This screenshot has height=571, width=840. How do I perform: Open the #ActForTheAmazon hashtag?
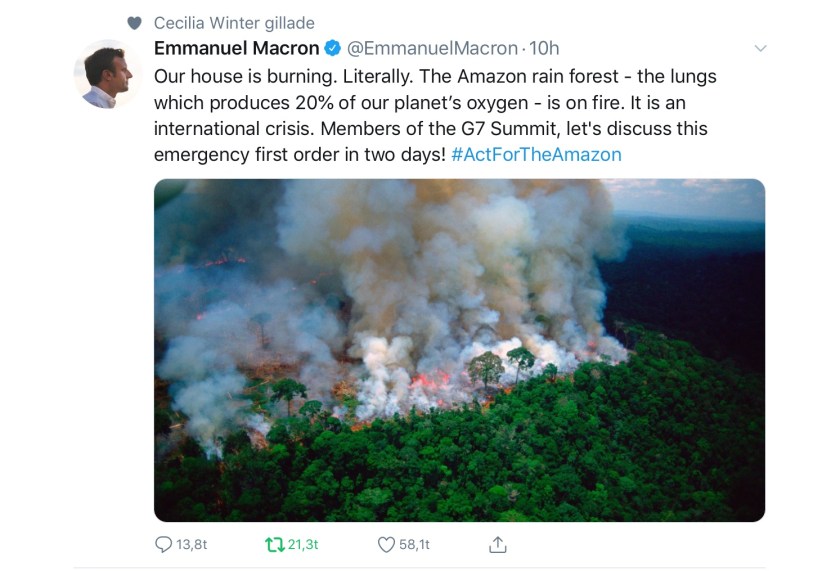click(536, 154)
